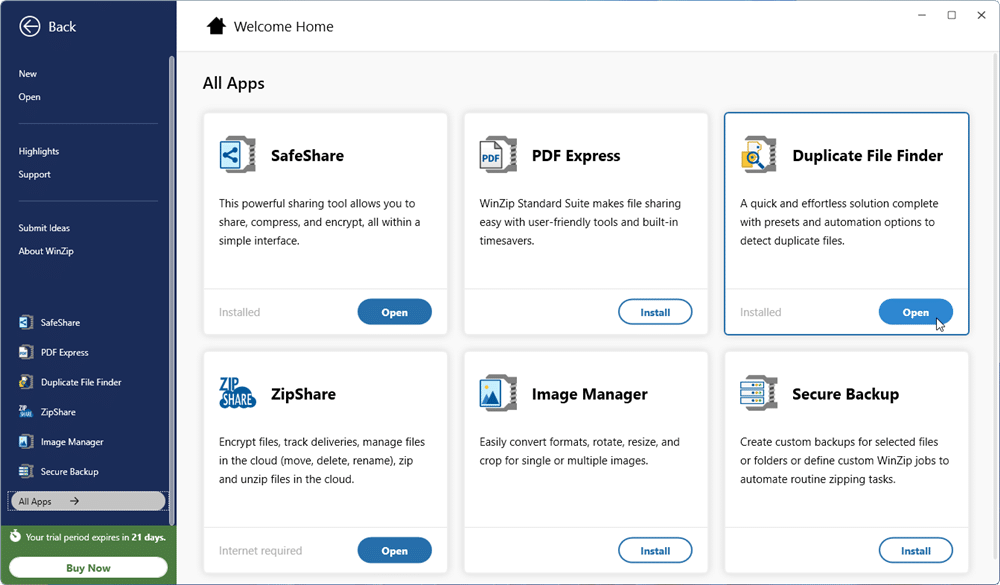Viewport: 1000px width, 585px height.
Task: Select New in the left menu
Action: coord(28,74)
